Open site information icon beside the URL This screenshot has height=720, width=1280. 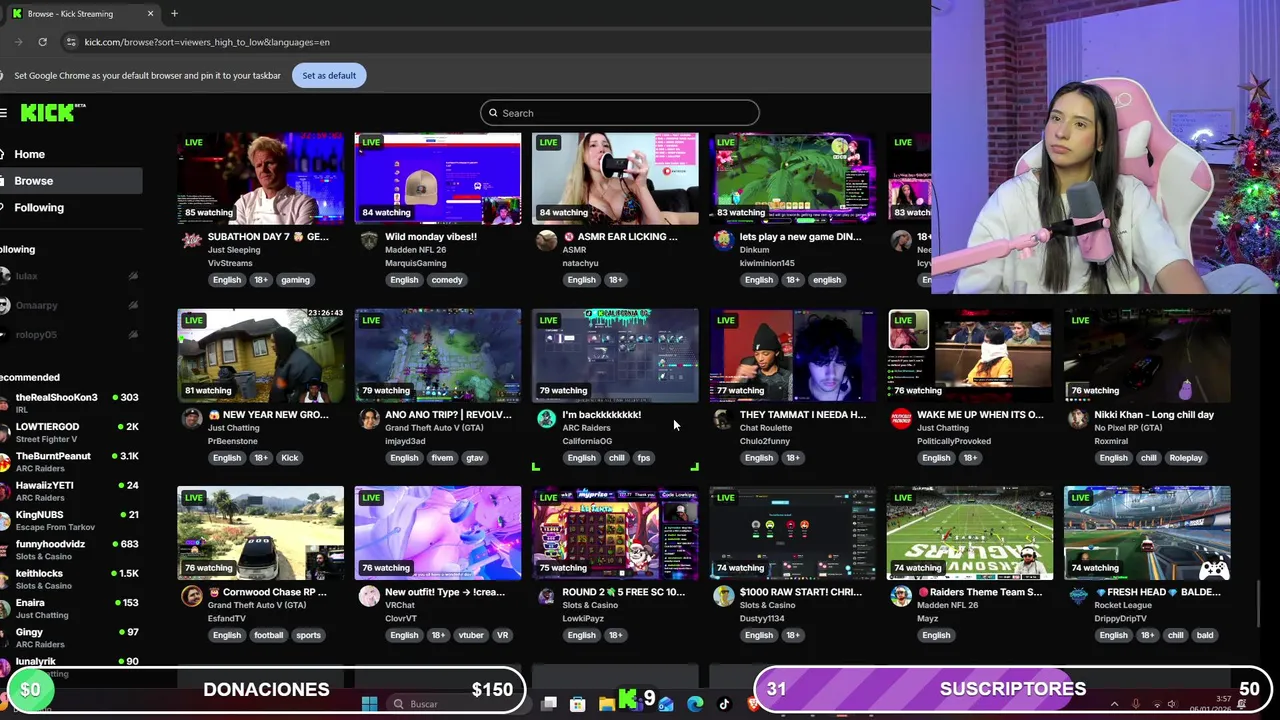point(70,42)
